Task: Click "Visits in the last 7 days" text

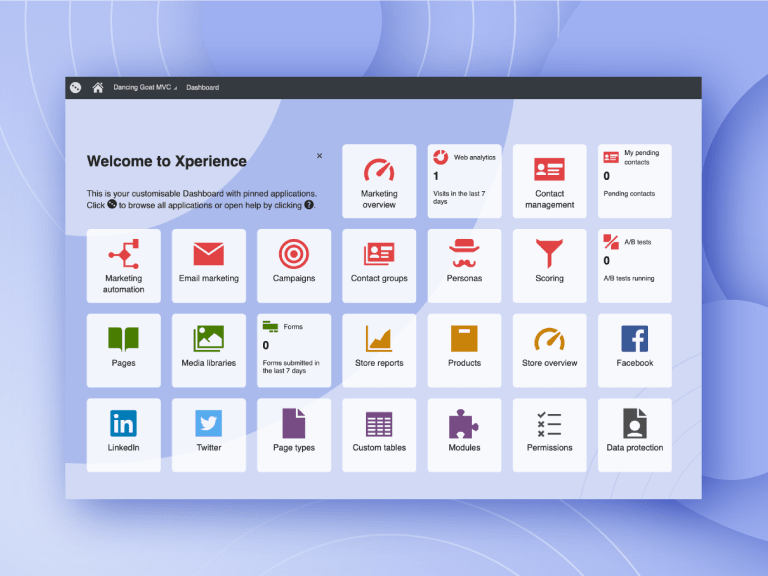Action: 459,197
